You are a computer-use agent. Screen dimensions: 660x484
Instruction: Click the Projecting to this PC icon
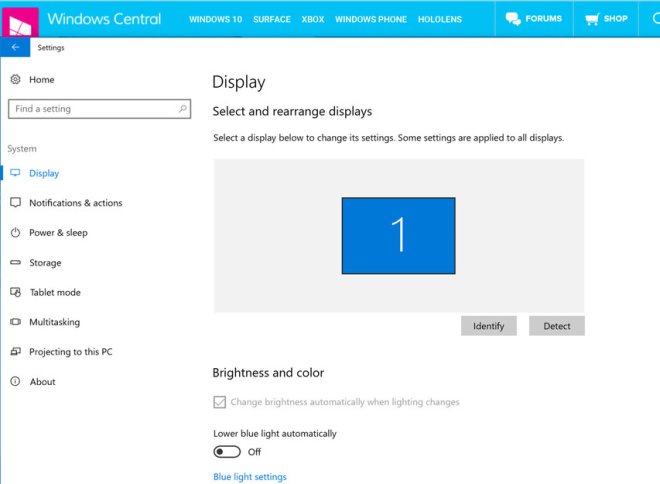coord(15,351)
